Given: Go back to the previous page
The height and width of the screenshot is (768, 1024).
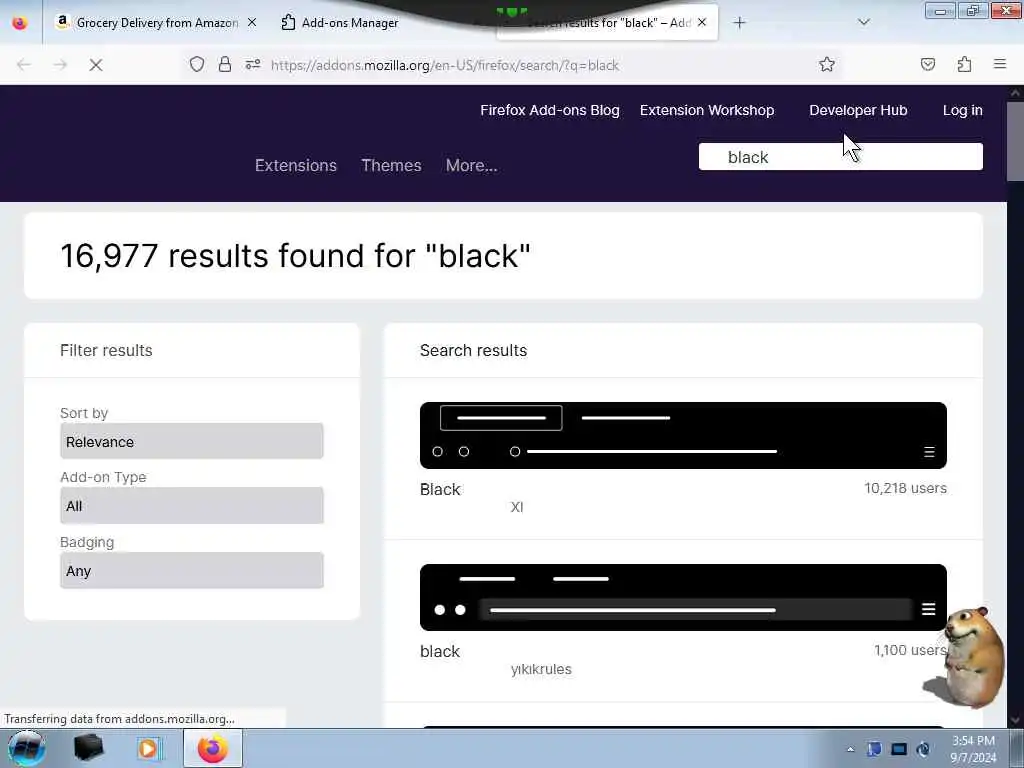Looking at the screenshot, I should [24, 65].
